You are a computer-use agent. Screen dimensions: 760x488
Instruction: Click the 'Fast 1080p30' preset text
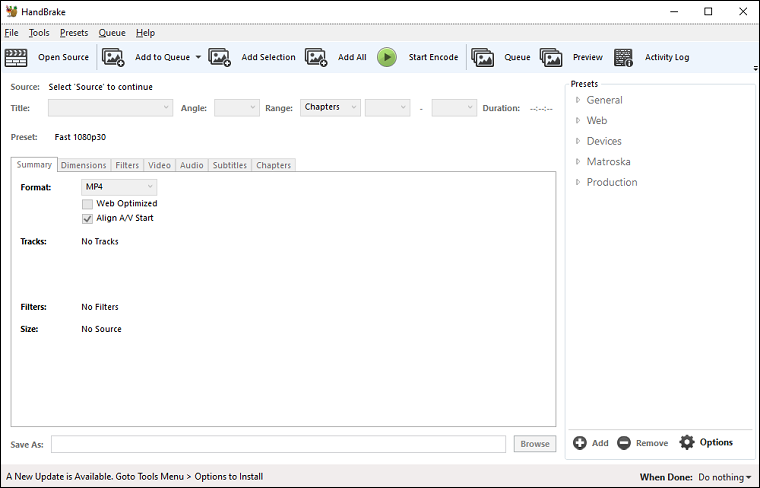(80, 137)
